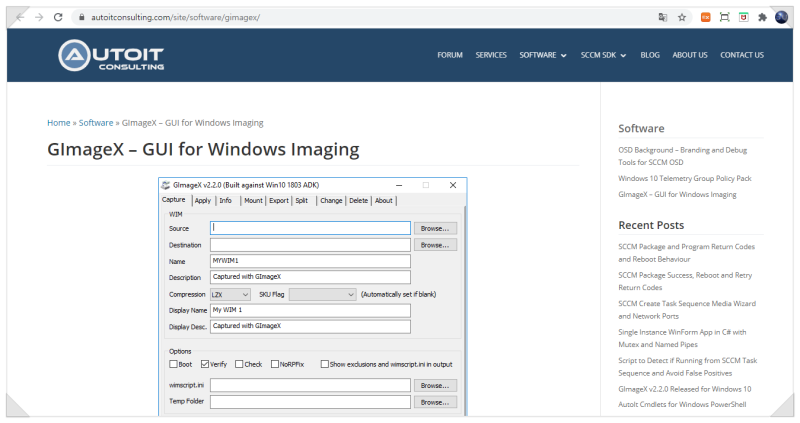800x423 pixels.
Task: Open the SERVICES menu item
Action: point(491,55)
